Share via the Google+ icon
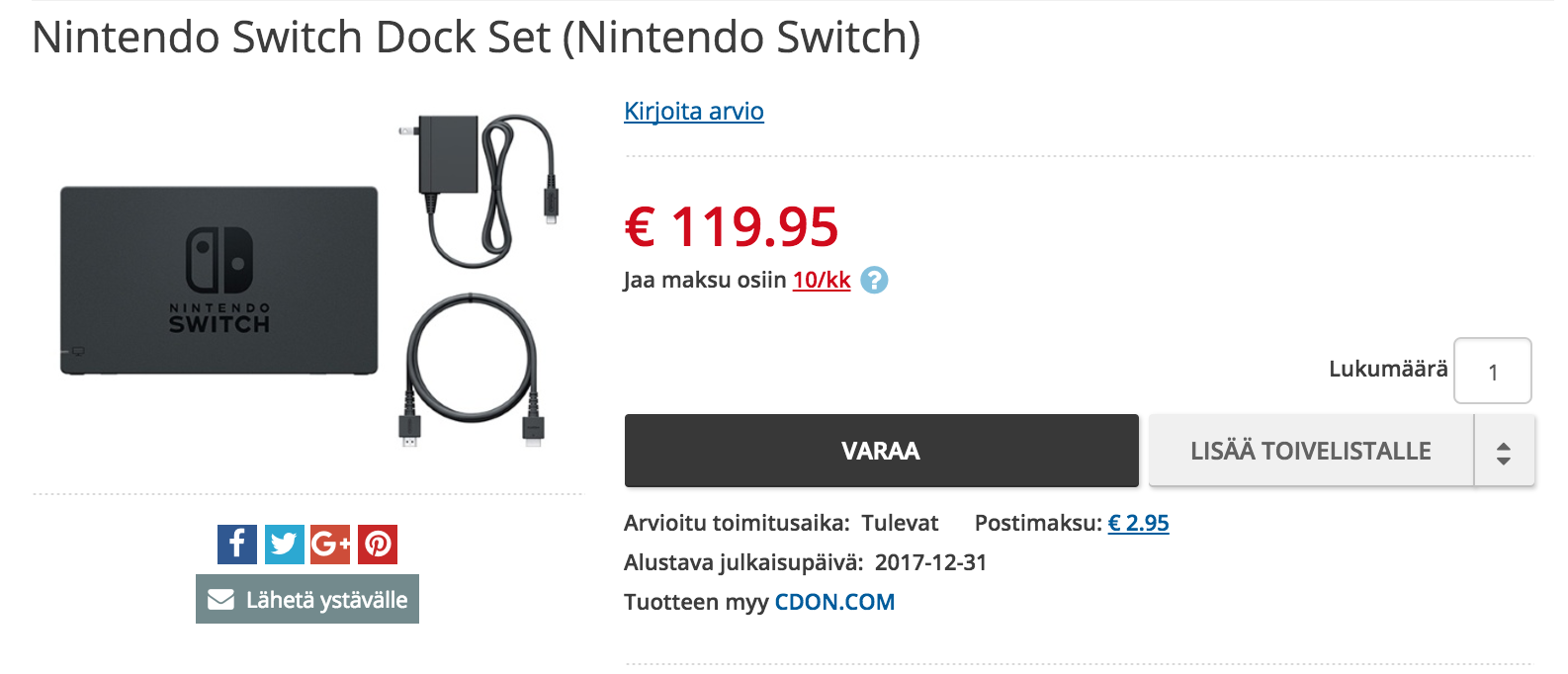The image size is (1568, 674). tap(330, 545)
